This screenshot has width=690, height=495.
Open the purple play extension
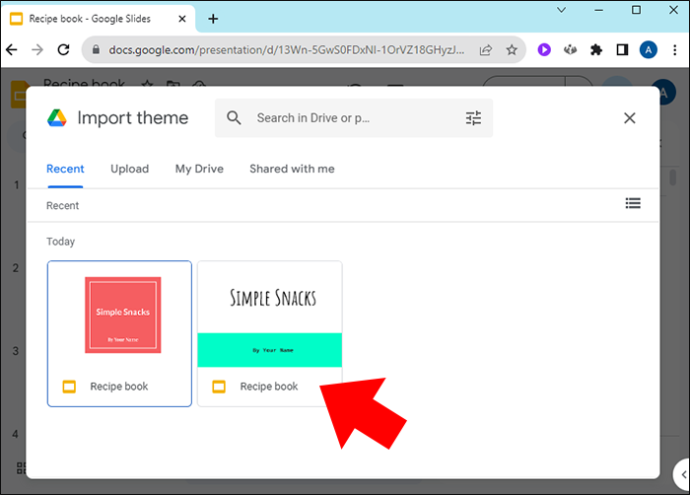tap(544, 50)
